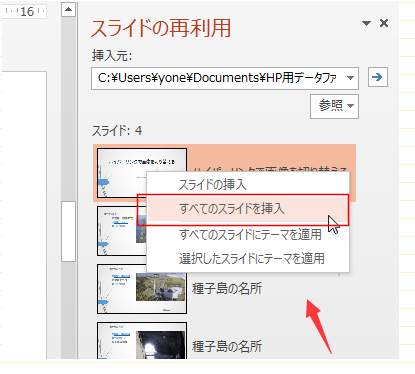This screenshot has width=415, height=374.
Task: Click the 挿入元: label
Action: pyautogui.click(x=112, y=55)
